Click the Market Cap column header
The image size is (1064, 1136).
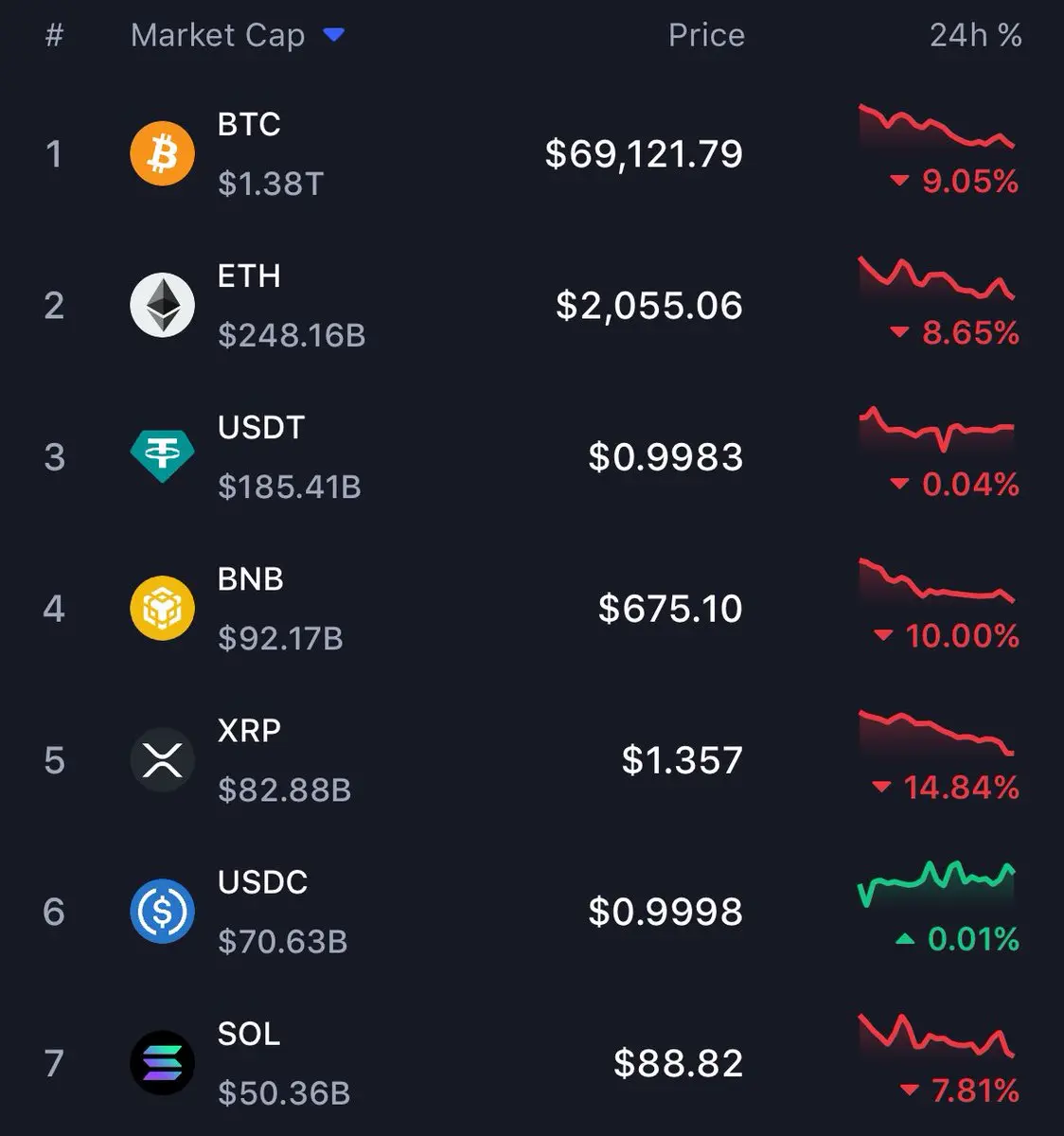click(218, 36)
